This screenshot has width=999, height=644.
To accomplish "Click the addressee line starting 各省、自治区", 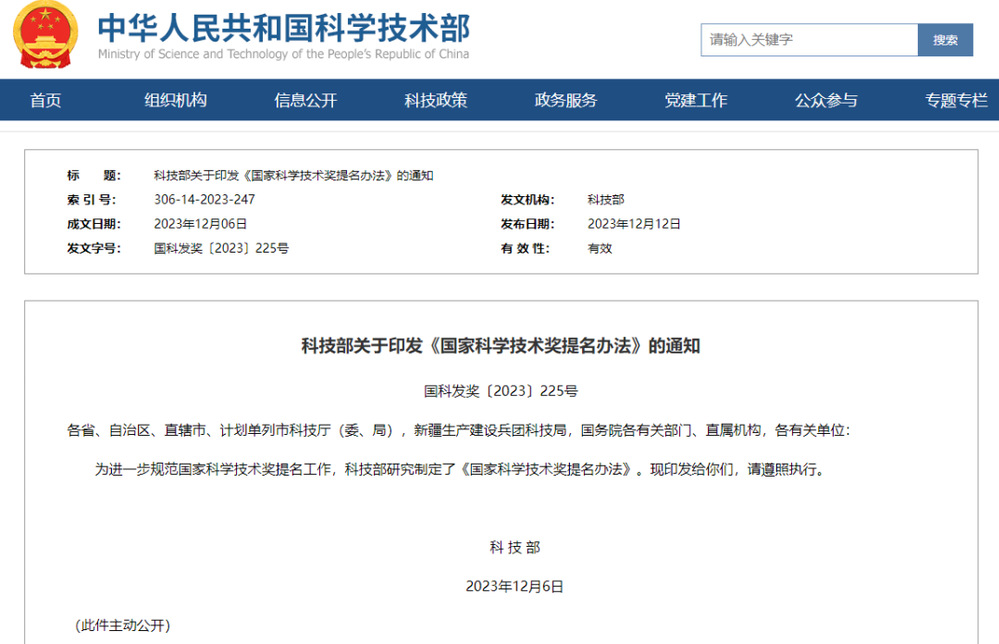I will [459, 431].
